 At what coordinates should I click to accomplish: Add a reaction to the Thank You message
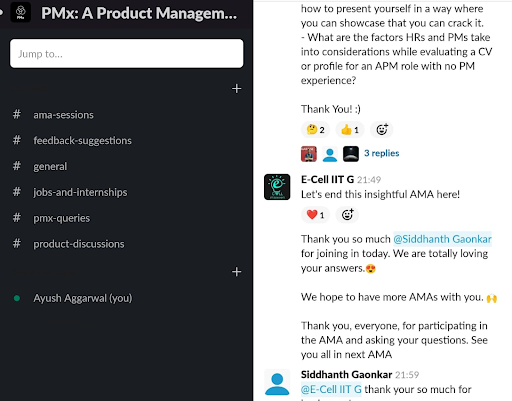[382, 130]
